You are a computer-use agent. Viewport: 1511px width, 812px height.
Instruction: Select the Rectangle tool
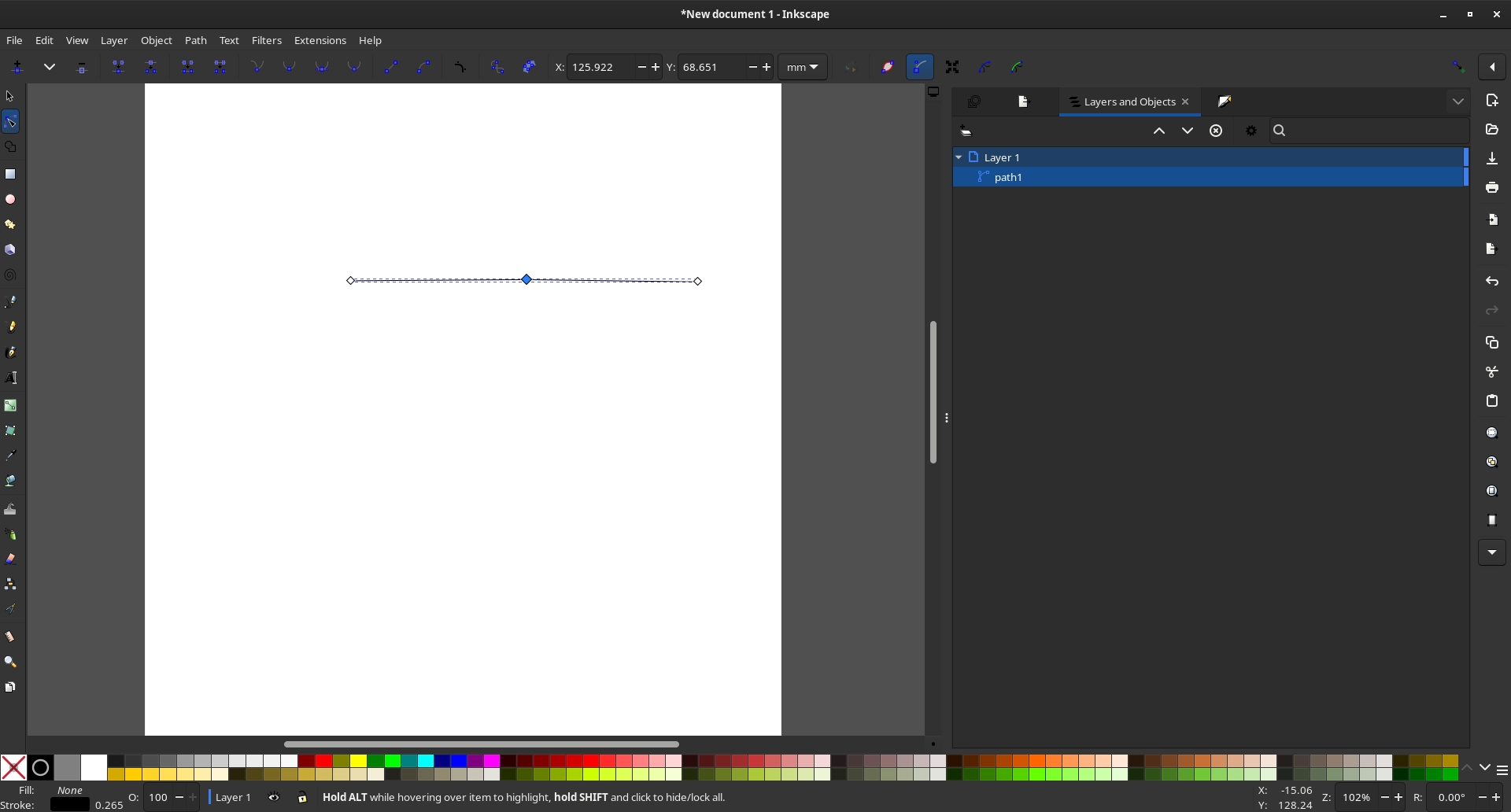(10, 174)
